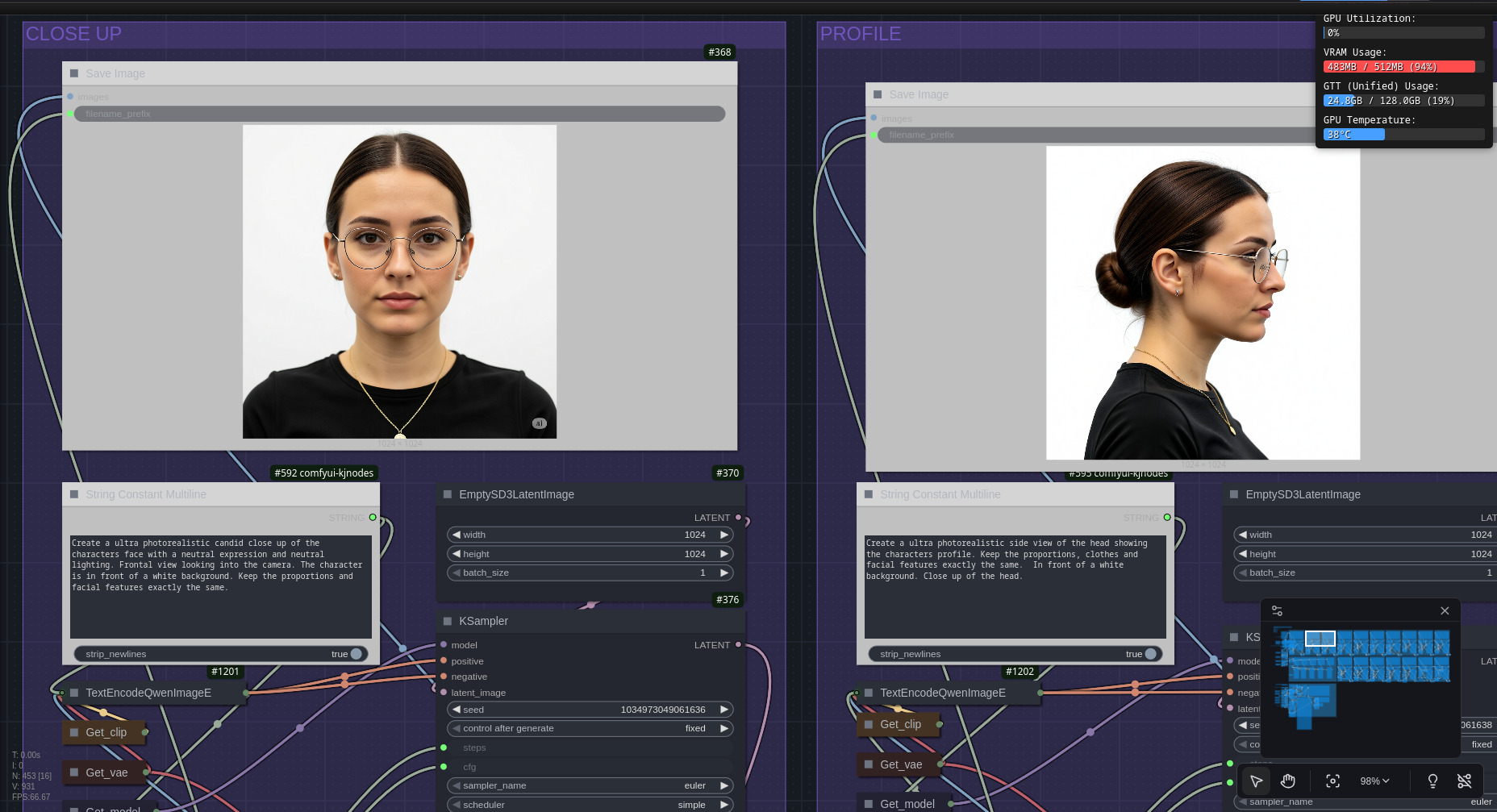Toggle strip_newlines in the PROFILE String Constant node
1497x812 pixels.
click(1150, 654)
